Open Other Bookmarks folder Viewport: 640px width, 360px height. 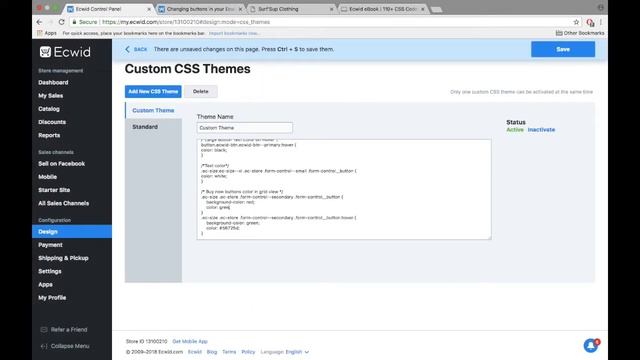[580, 33]
